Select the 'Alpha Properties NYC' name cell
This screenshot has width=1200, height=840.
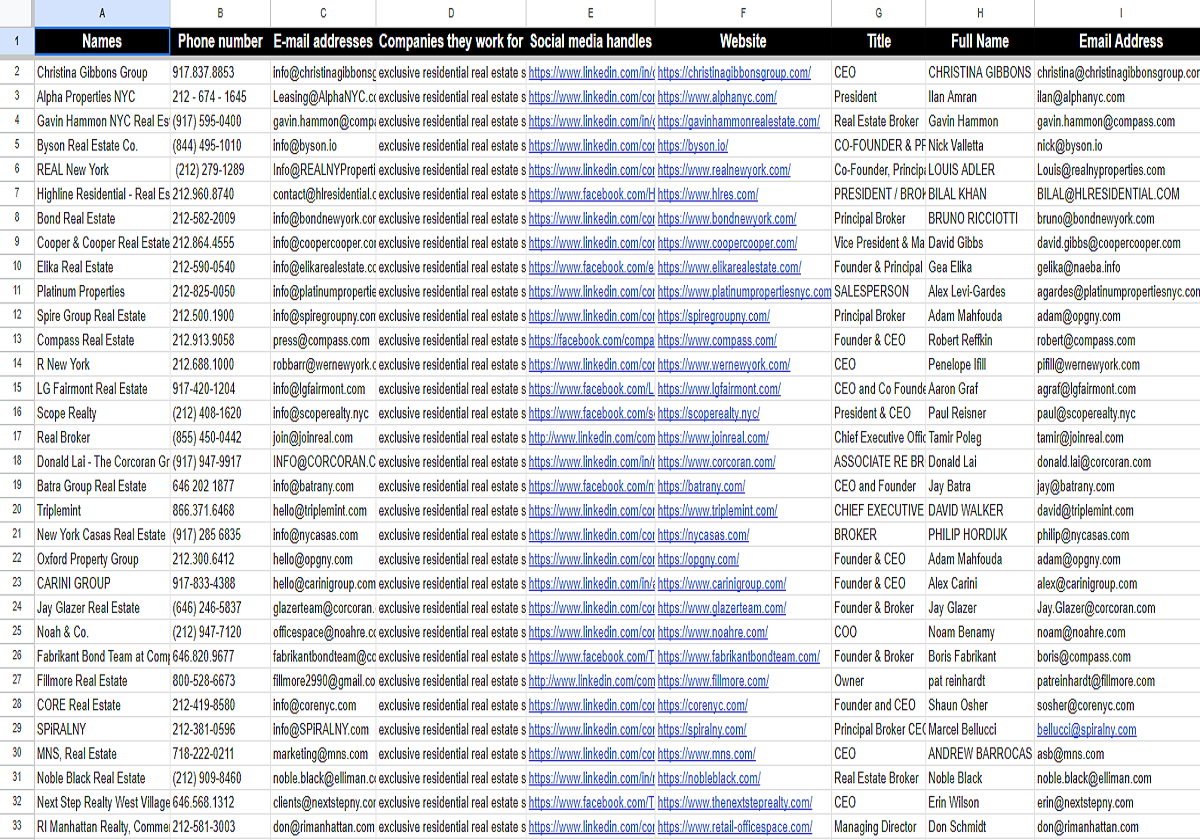102,97
